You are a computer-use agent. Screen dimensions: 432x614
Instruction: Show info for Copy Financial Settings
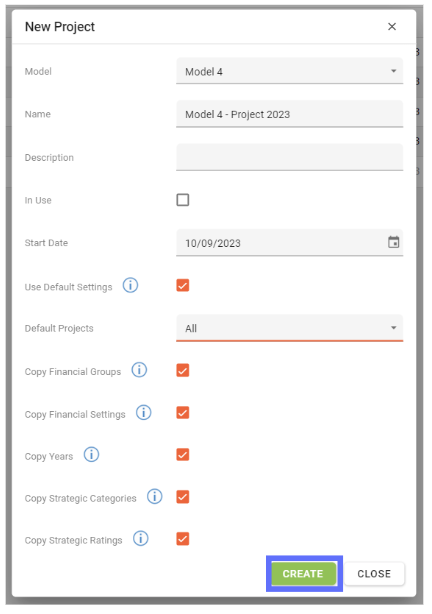[x=143, y=412]
